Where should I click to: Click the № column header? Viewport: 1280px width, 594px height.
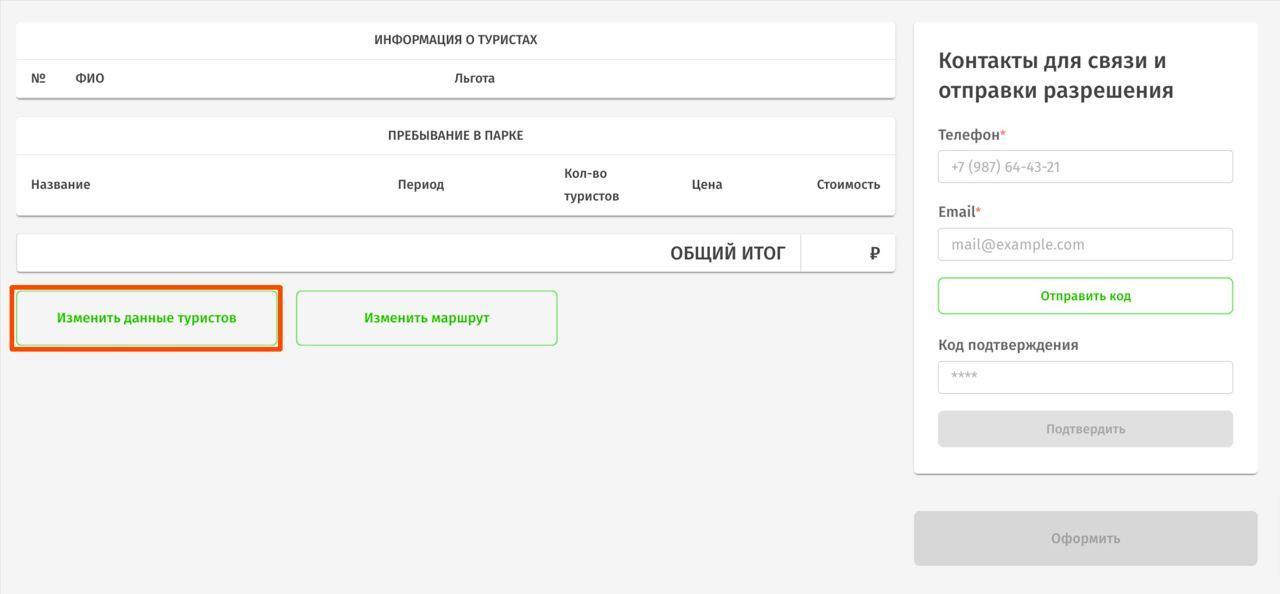click(38, 78)
